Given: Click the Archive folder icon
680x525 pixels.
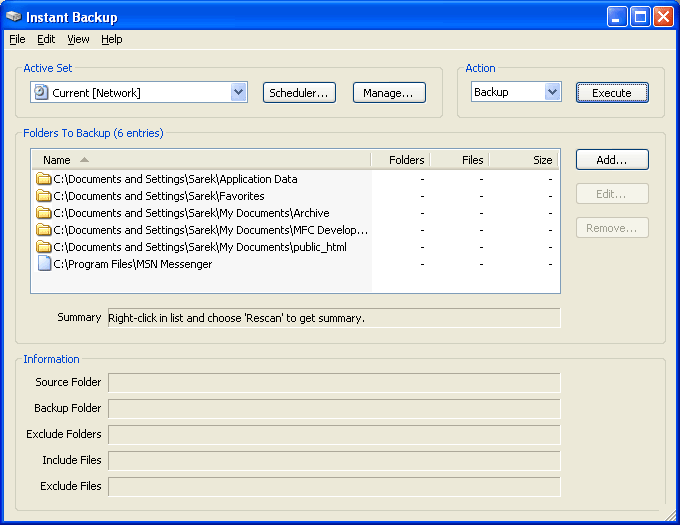Looking at the screenshot, I should pyautogui.click(x=44, y=213).
